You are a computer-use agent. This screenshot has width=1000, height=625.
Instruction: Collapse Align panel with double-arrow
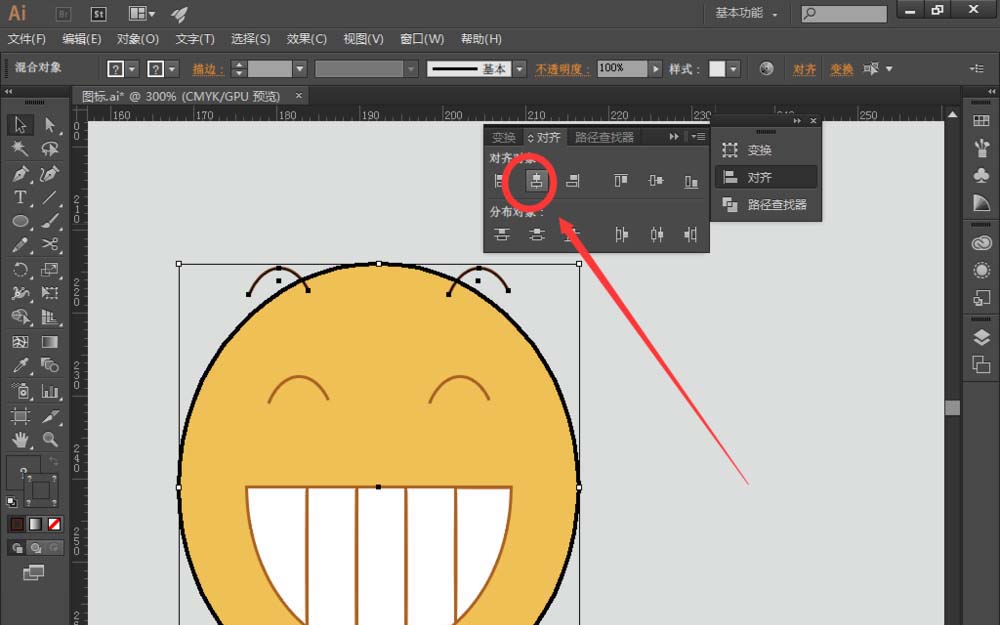tap(673, 136)
